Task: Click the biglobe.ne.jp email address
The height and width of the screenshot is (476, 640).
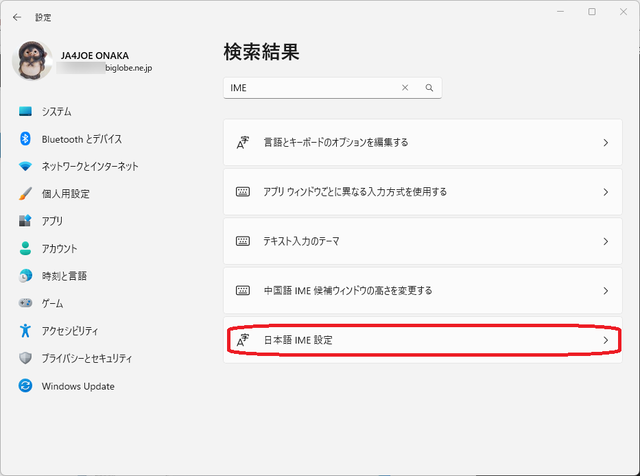Action: coord(129,68)
